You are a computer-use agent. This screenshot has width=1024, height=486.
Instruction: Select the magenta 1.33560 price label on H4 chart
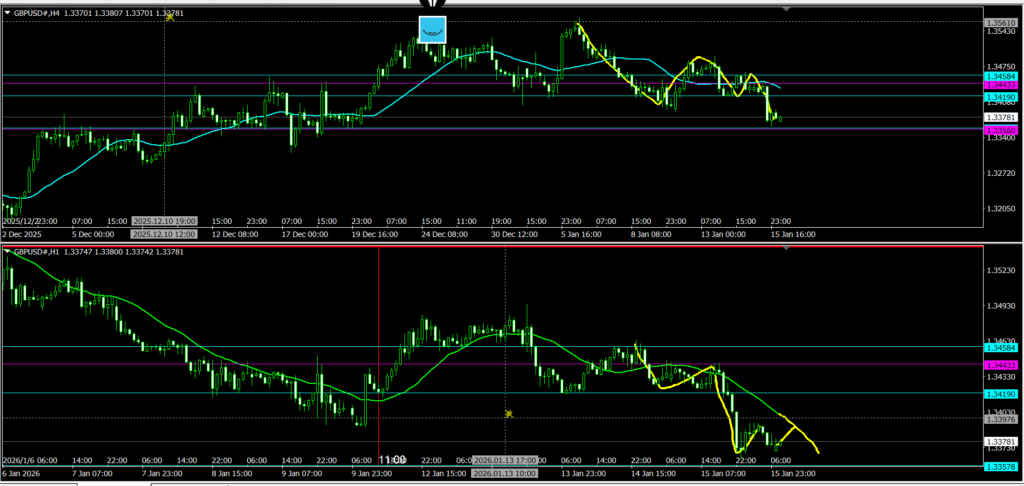[x=1000, y=130]
